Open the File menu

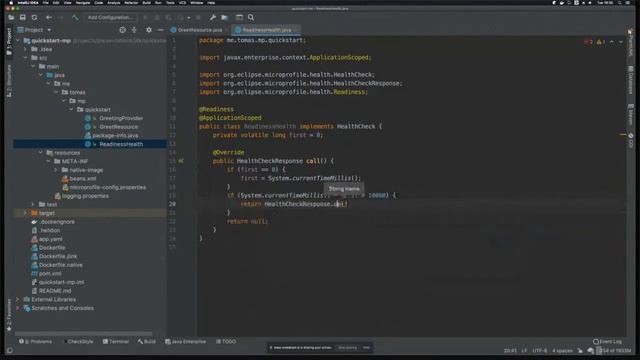point(46,2)
